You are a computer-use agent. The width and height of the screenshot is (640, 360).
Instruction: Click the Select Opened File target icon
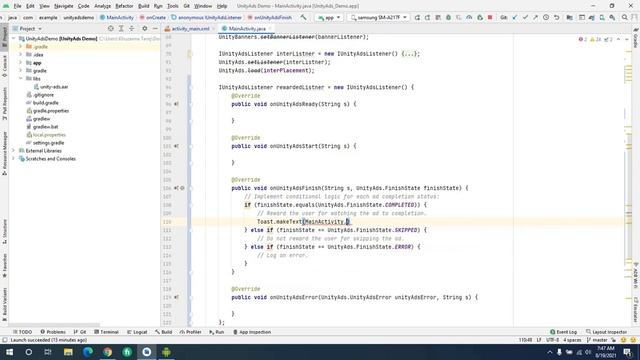coord(111,29)
